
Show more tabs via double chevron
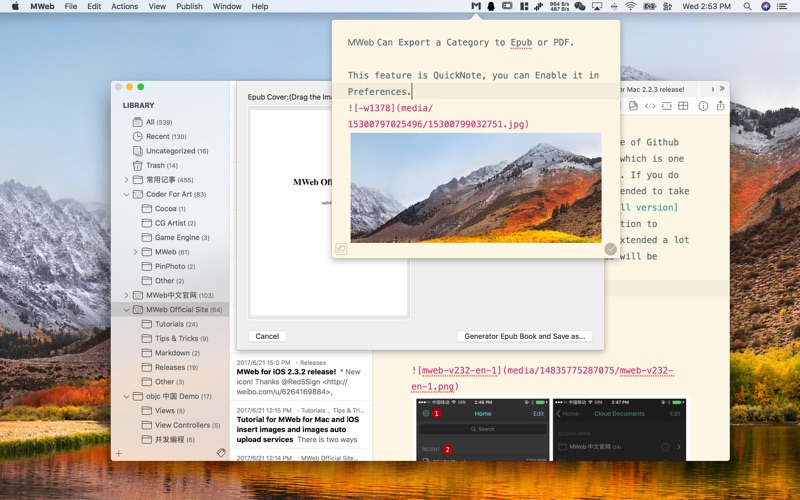[722, 89]
